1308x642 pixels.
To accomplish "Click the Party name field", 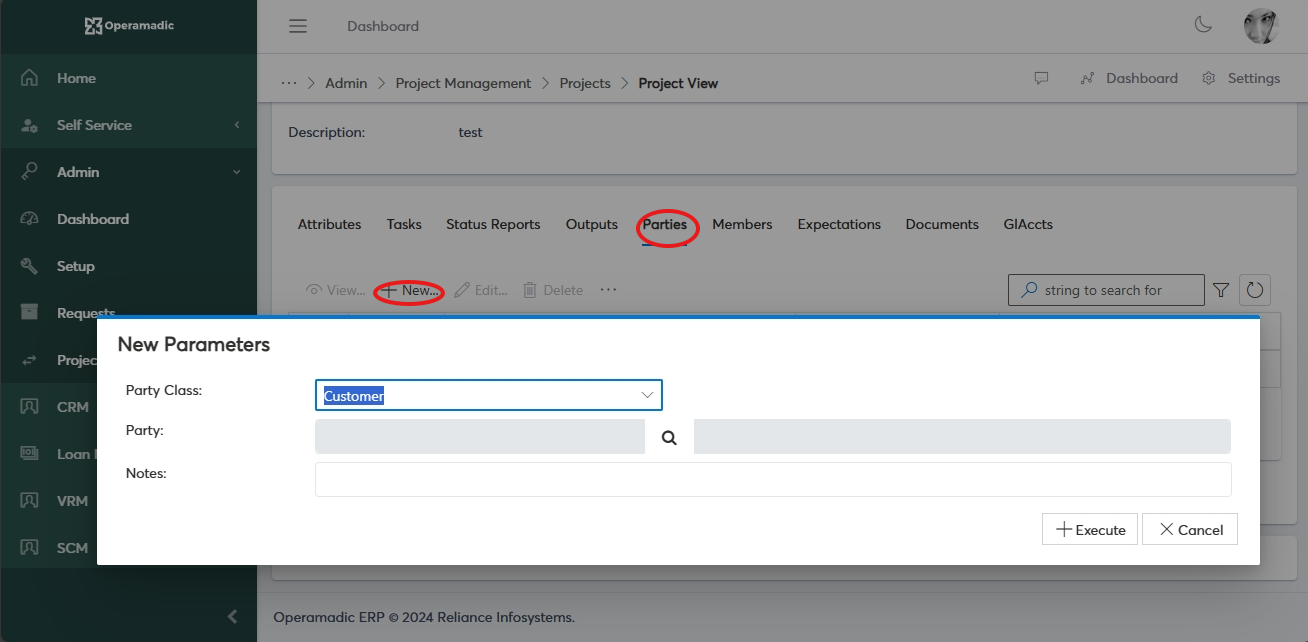I will [962, 437].
